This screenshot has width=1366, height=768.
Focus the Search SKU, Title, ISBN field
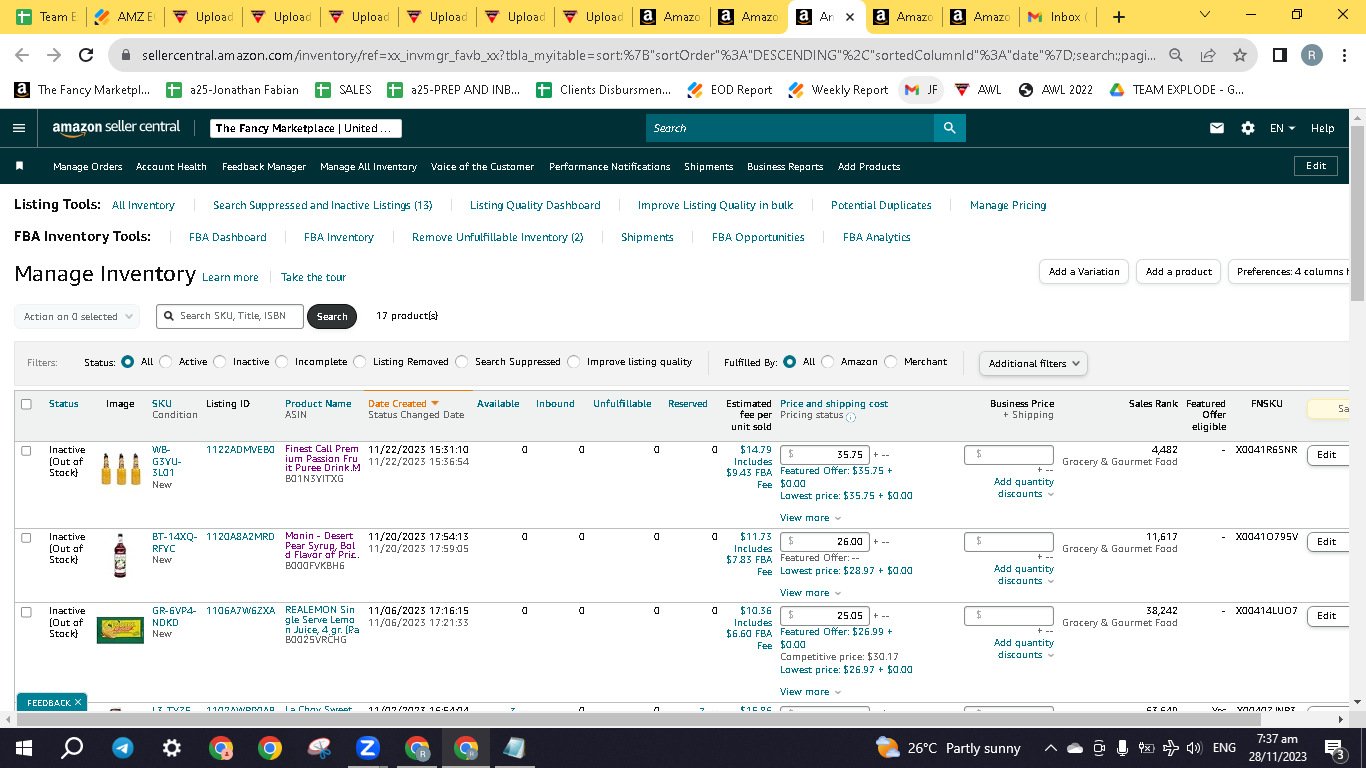click(229, 316)
